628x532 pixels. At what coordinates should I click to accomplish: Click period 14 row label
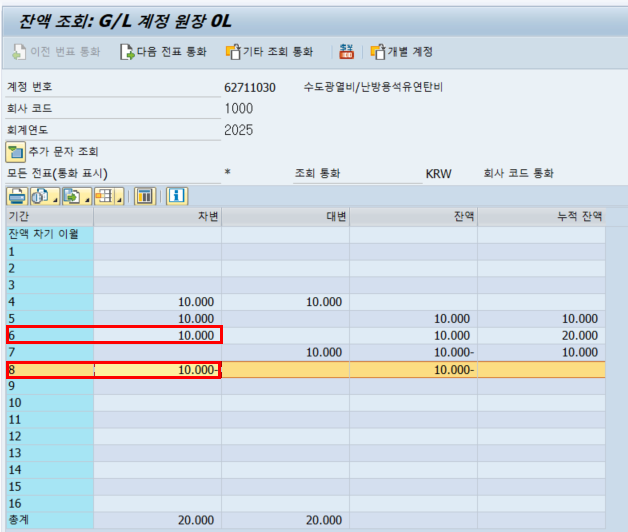pos(50,470)
